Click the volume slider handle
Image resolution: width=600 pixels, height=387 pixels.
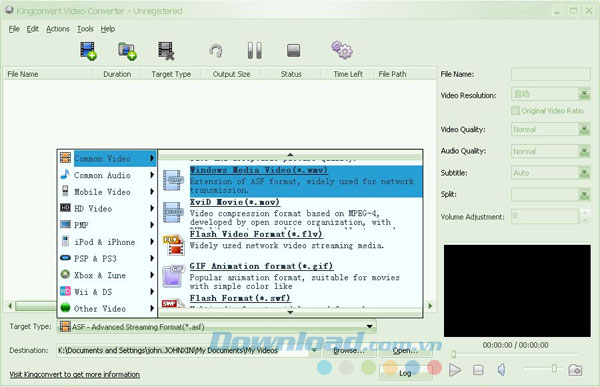tap(554, 369)
